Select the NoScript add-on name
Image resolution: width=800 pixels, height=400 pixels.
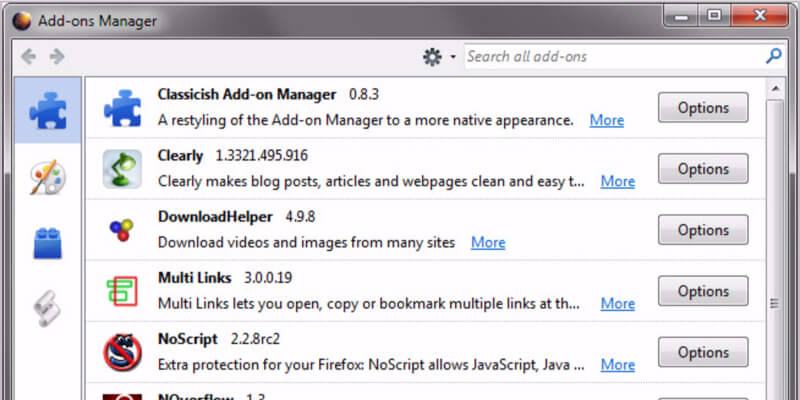click(x=188, y=339)
